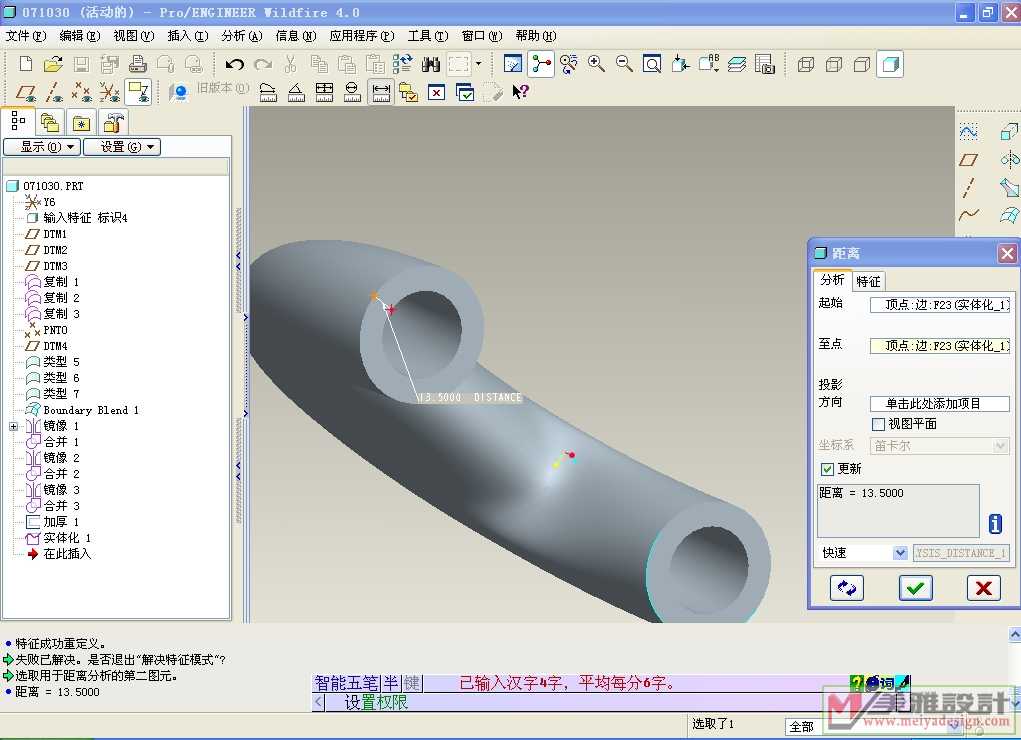Image resolution: width=1021 pixels, height=740 pixels.
Task: Click the Distance measurement icon
Action: coord(381,92)
